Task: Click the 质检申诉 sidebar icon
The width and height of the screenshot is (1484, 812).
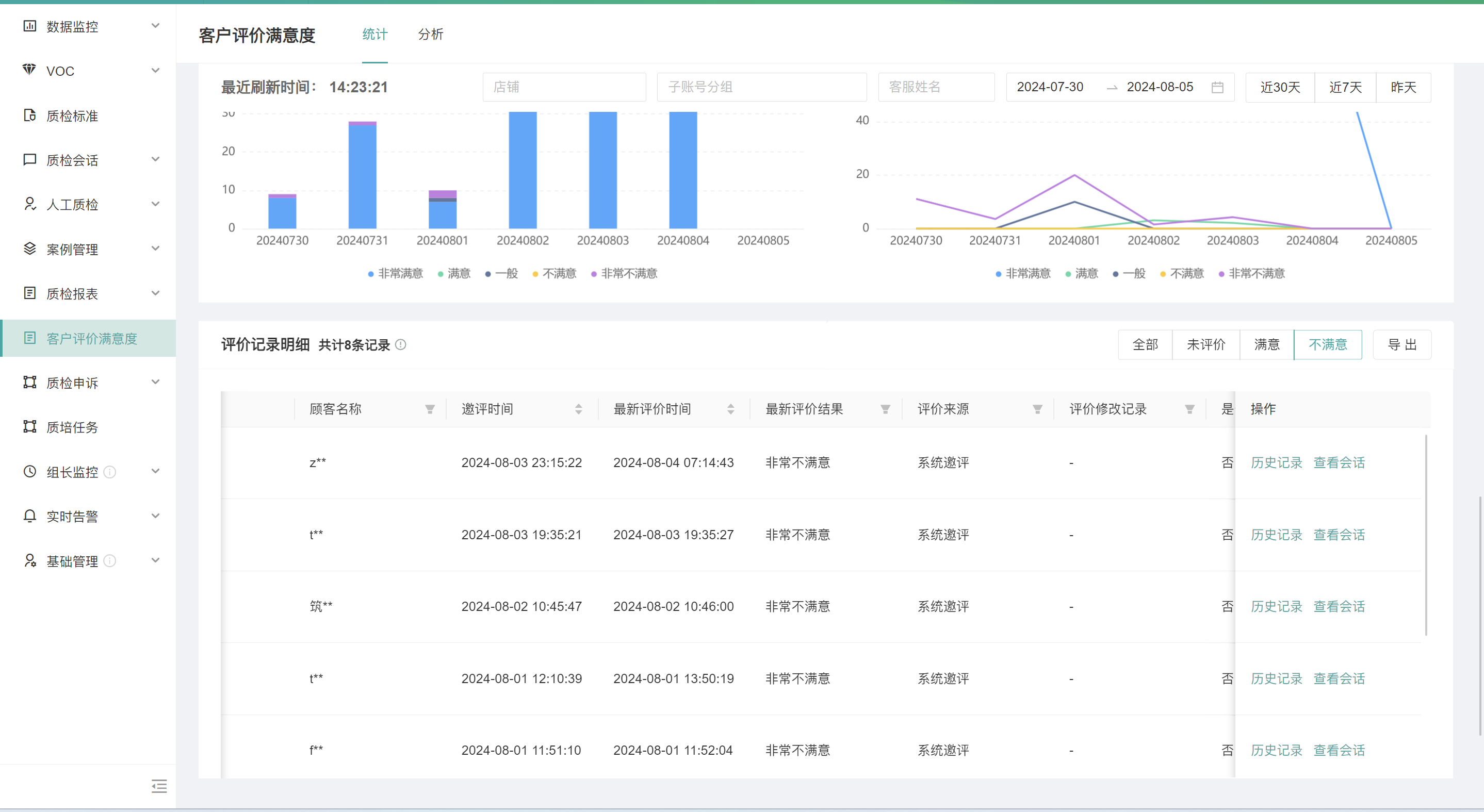Action: click(x=29, y=383)
